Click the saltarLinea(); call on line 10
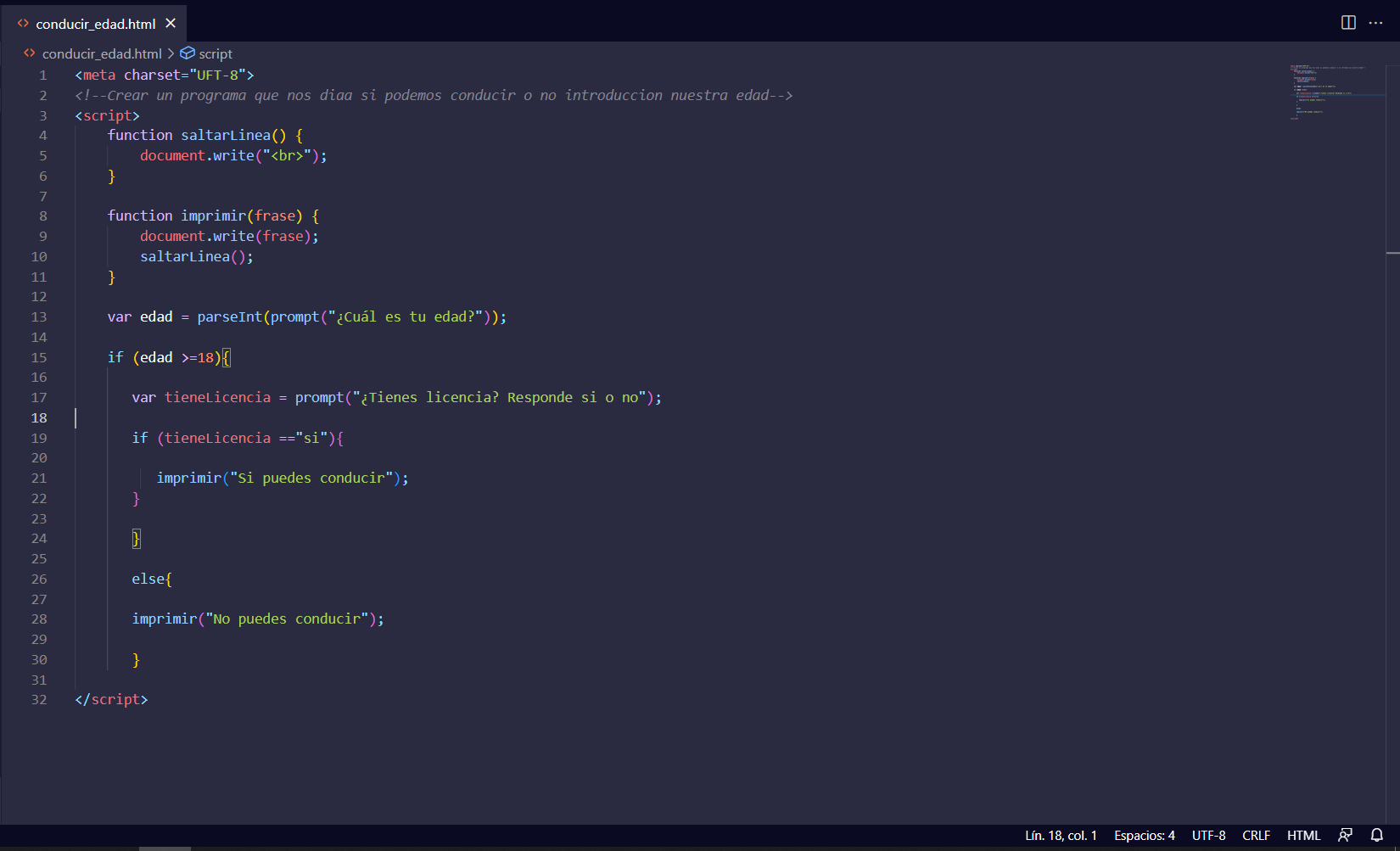This screenshot has height=851, width=1400. click(197, 256)
